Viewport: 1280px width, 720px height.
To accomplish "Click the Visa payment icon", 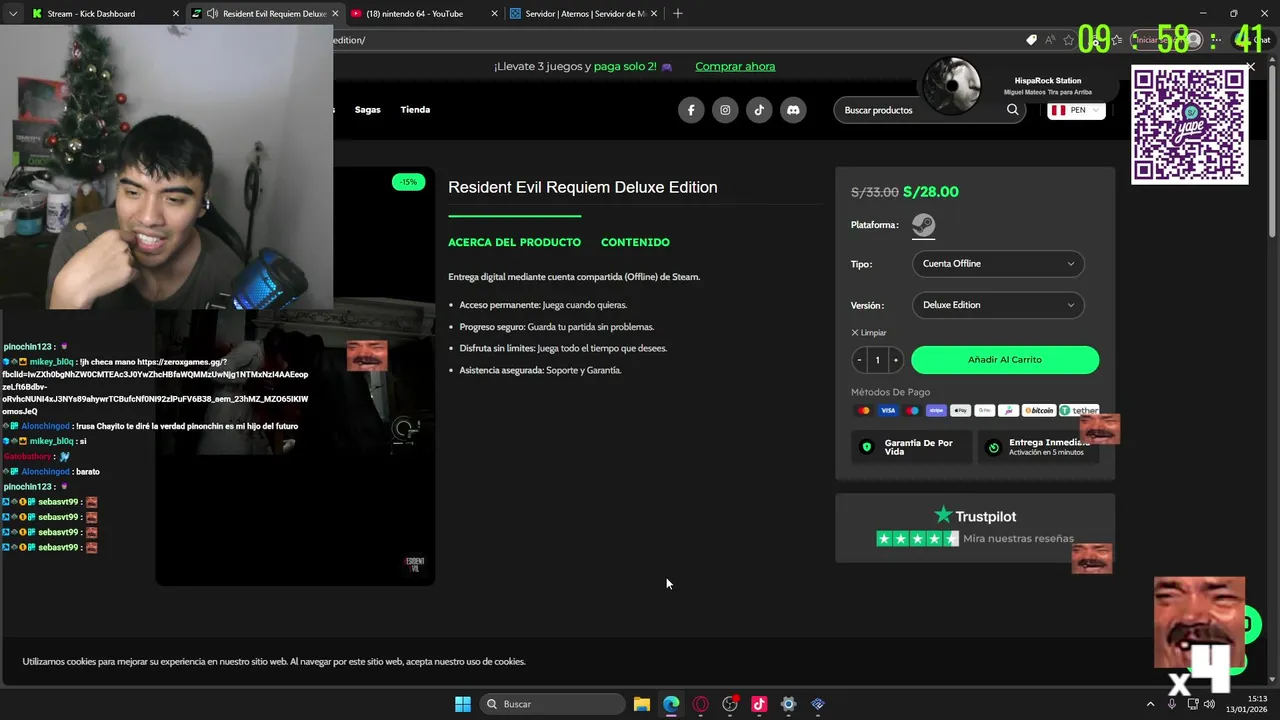I will point(888,411).
